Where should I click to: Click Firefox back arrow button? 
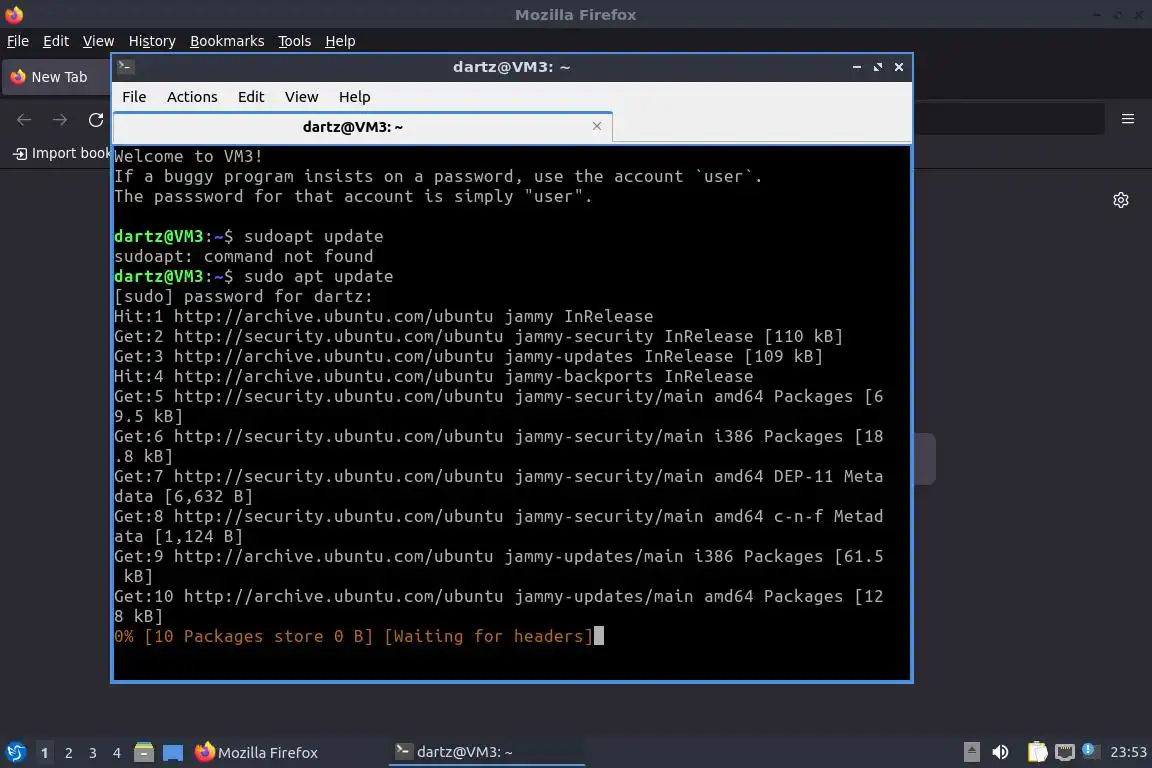[24, 120]
